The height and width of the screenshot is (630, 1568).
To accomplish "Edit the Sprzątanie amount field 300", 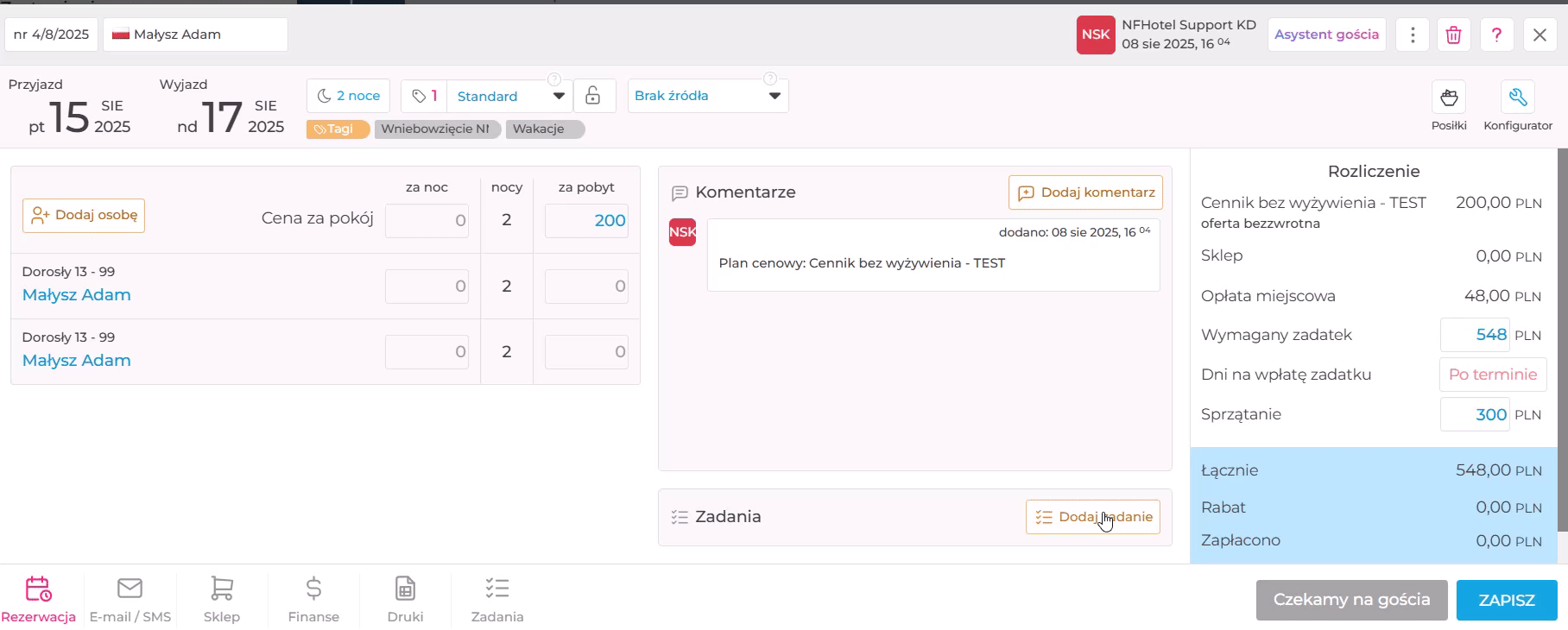I will click(x=1475, y=414).
